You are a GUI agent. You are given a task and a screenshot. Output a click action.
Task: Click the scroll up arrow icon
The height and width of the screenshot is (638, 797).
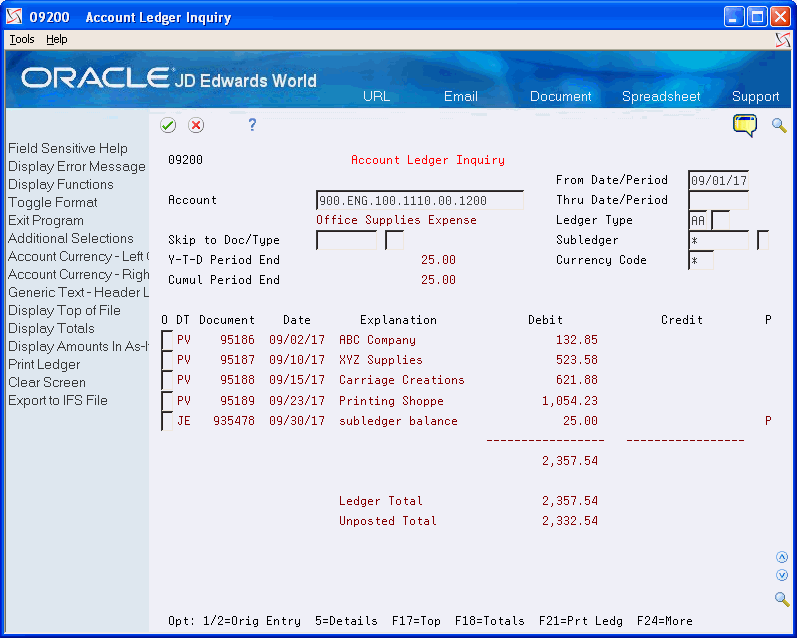(x=782, y=557)
